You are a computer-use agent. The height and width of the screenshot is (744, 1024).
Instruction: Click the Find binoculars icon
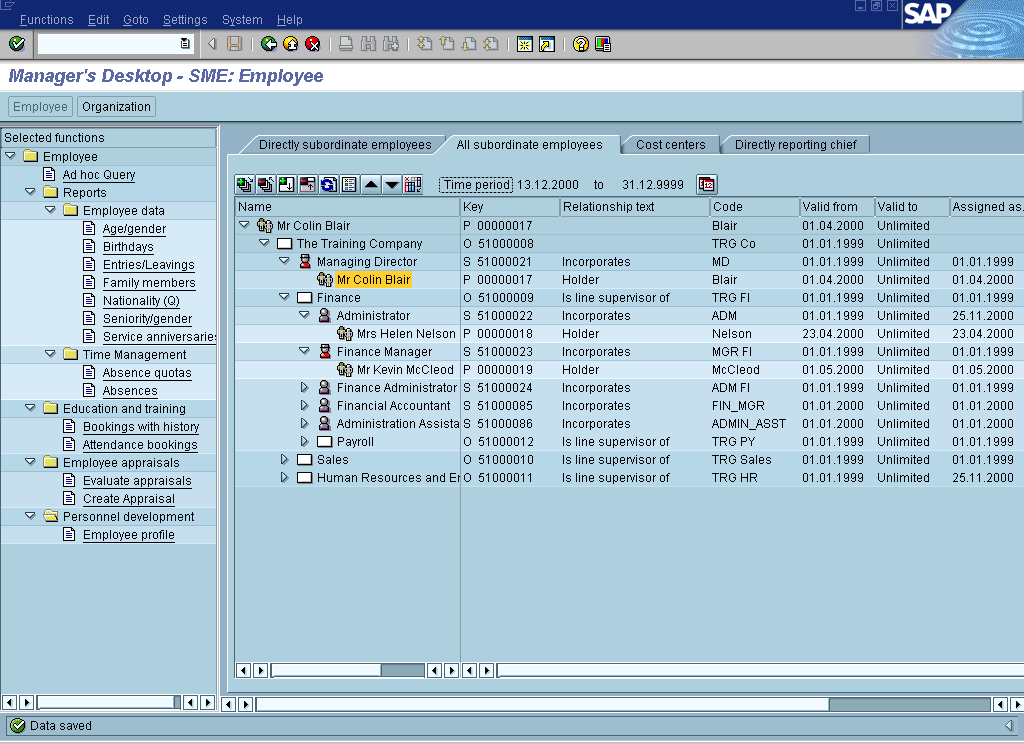[x=368, y=44]
